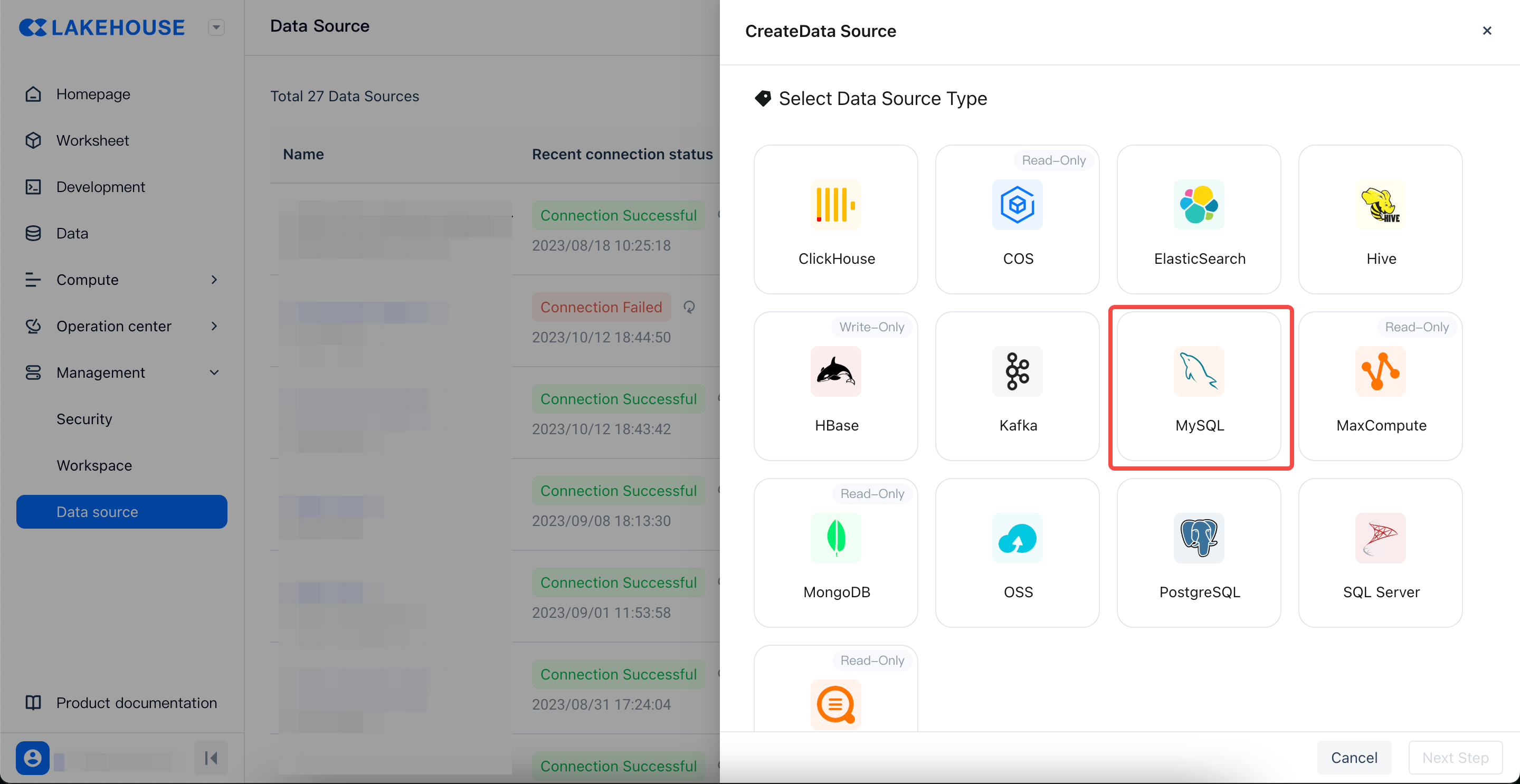Image resolution: width=1520 pixels, height=784 pixels.
Task: Open the Lakehouse workspace dropdown arrow
Action: [216, 27]
